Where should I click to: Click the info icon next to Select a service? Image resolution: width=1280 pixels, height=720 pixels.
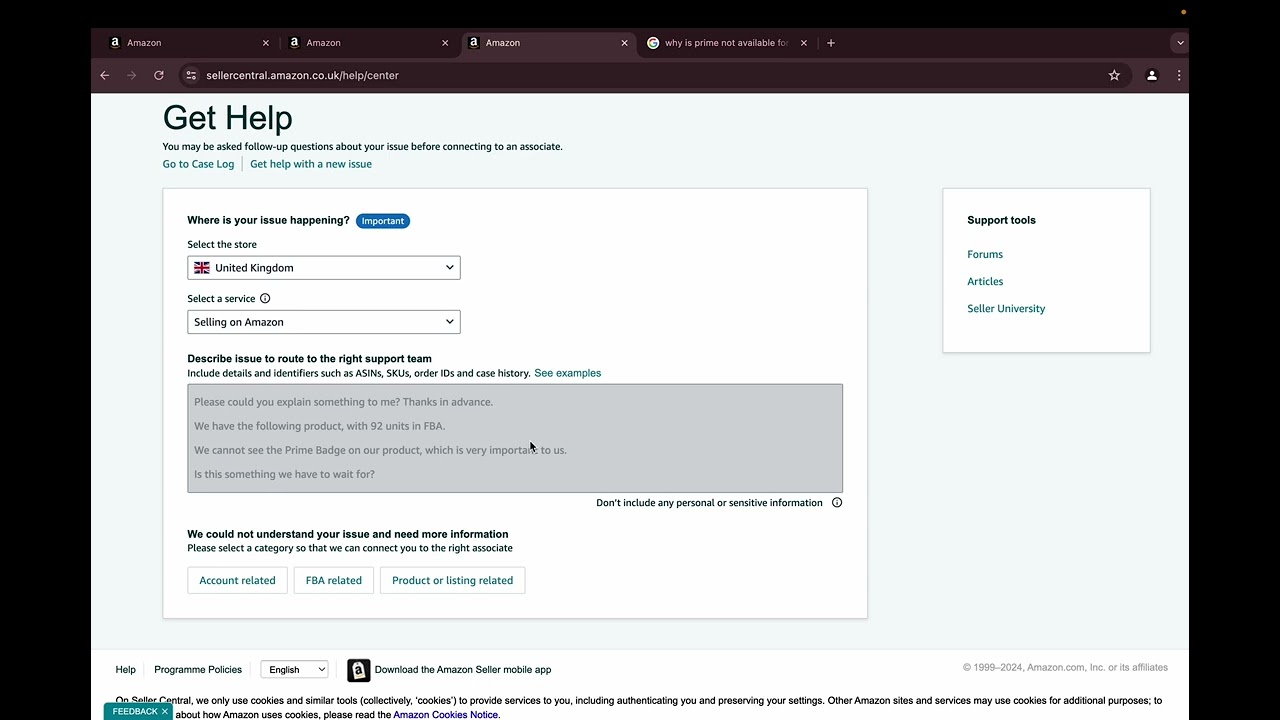click(265, 298)
